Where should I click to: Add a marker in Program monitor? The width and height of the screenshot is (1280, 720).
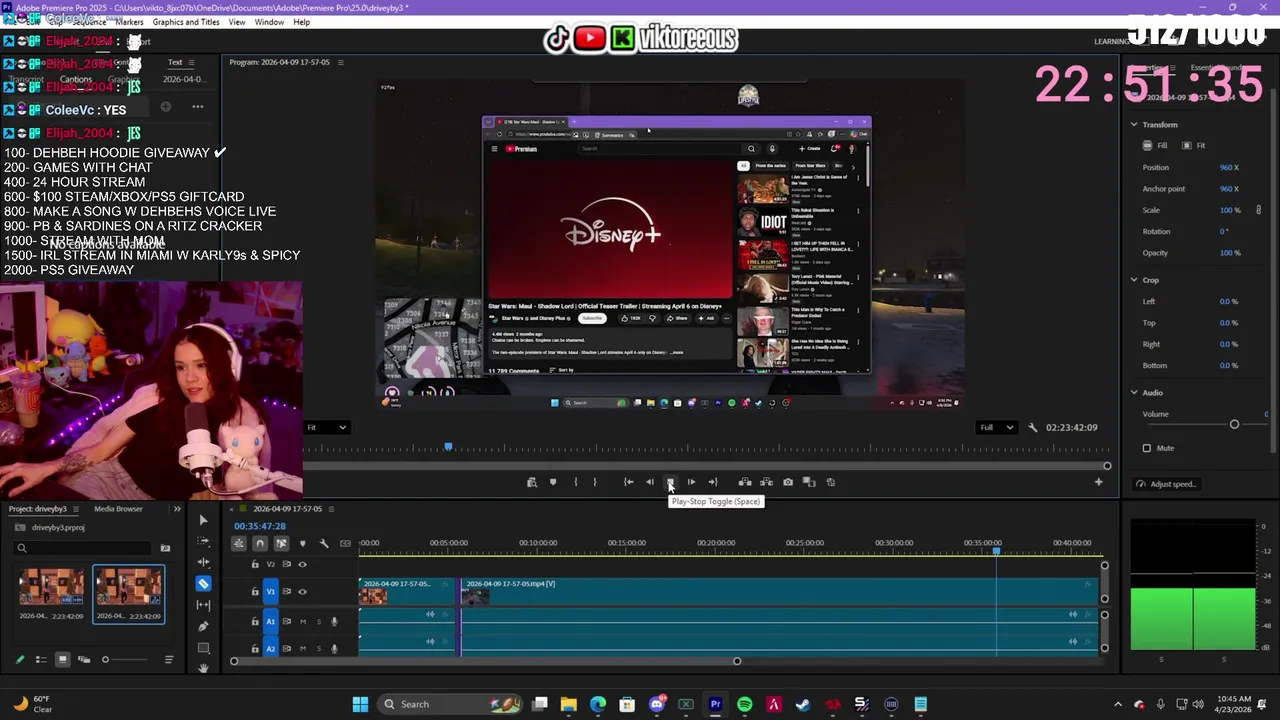[553, 482]
